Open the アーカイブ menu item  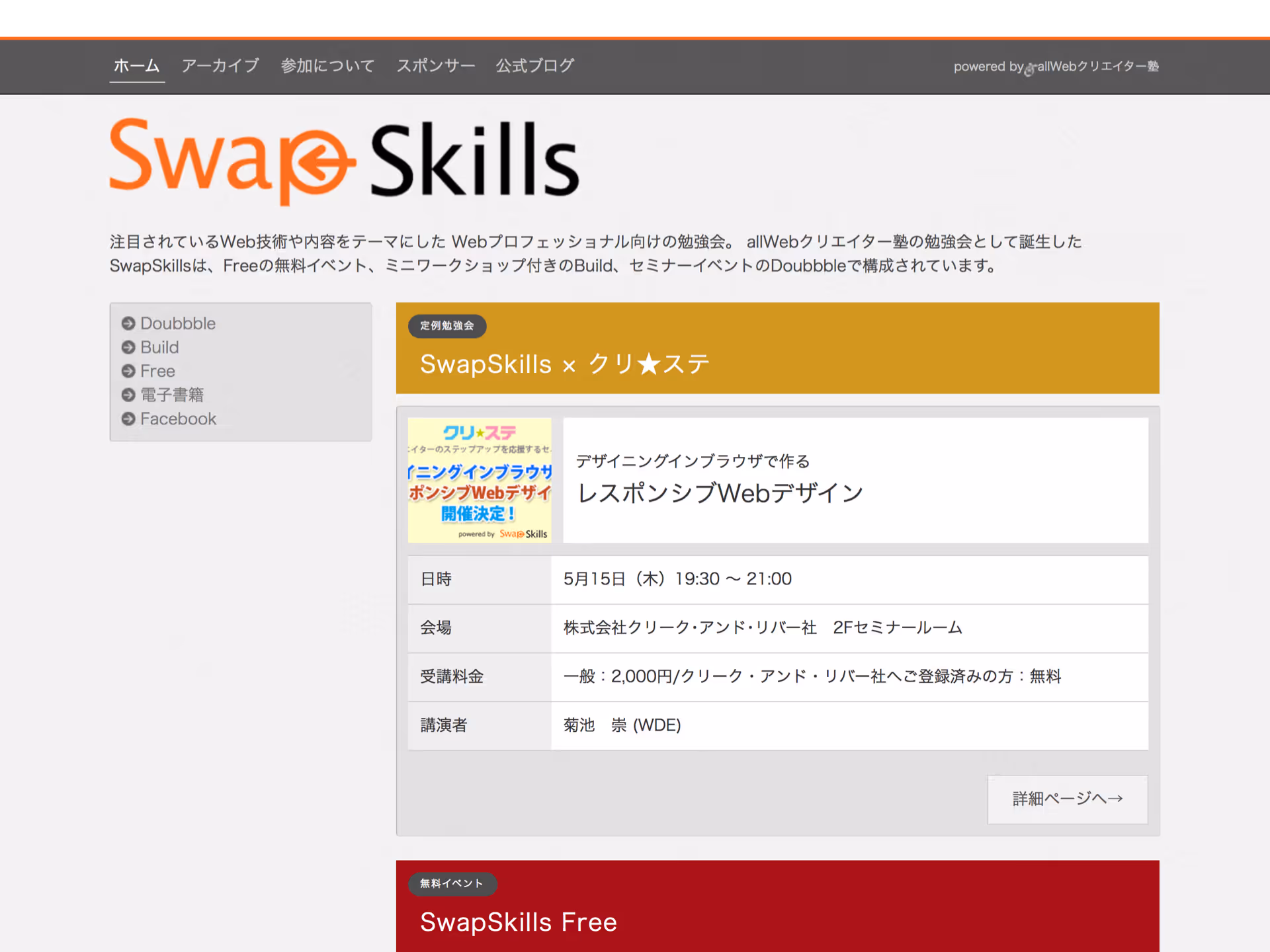tap(220, 65)
